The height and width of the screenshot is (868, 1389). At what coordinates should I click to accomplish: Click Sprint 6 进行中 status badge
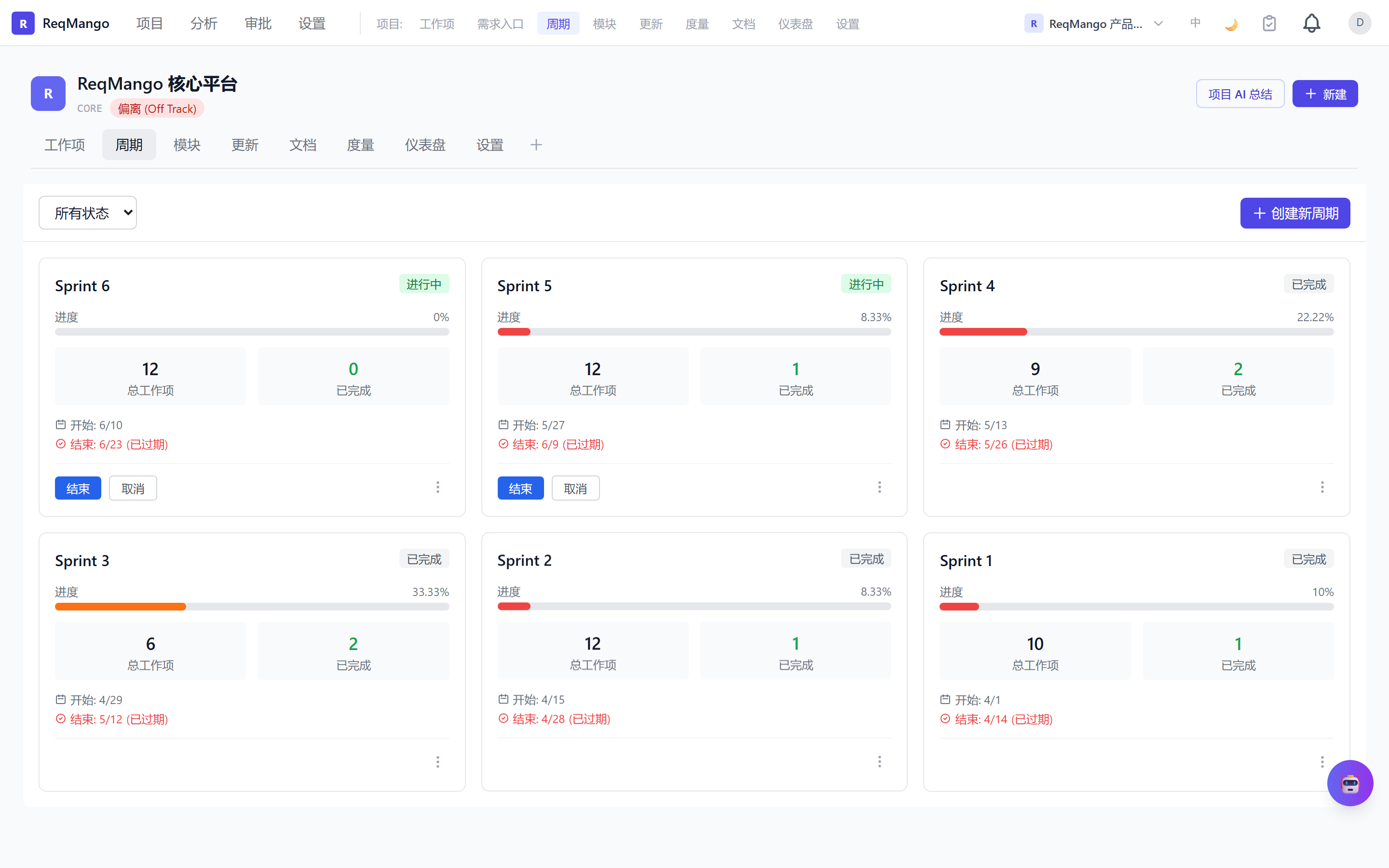424,284
